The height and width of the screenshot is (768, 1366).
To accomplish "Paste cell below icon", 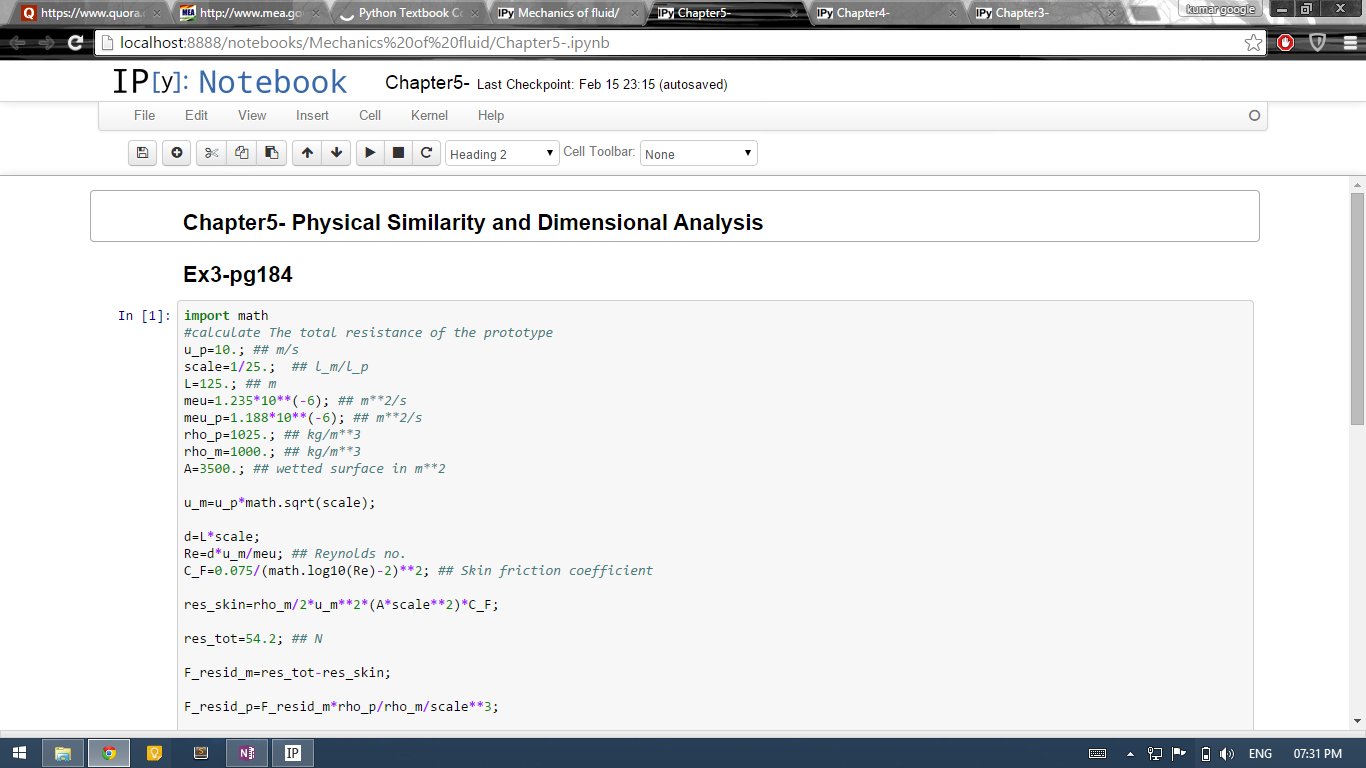I will 271,153.
